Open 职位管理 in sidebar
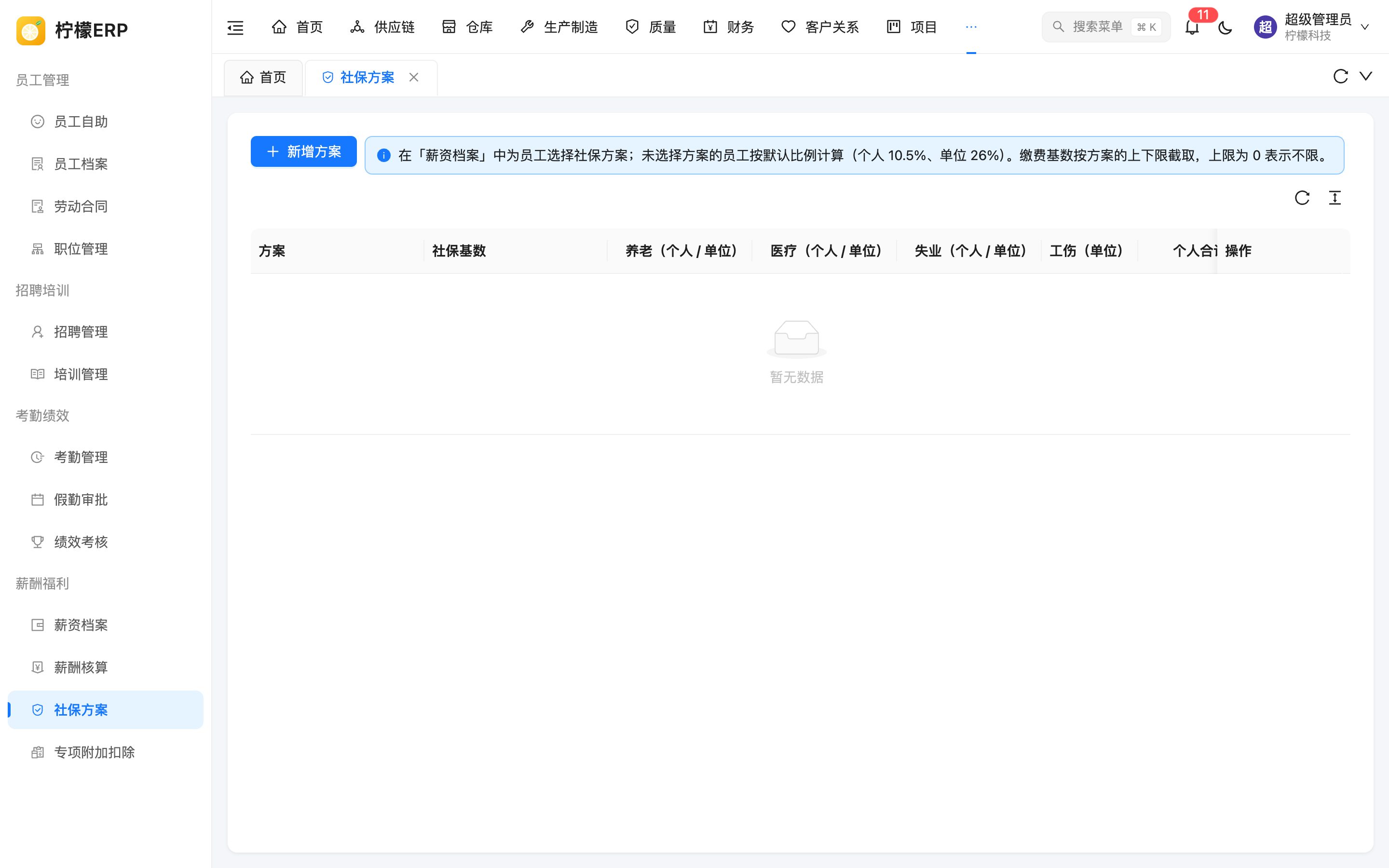The height and width of the screenshot is (868, 1389). pyautogui.click(x=106, y=249)
